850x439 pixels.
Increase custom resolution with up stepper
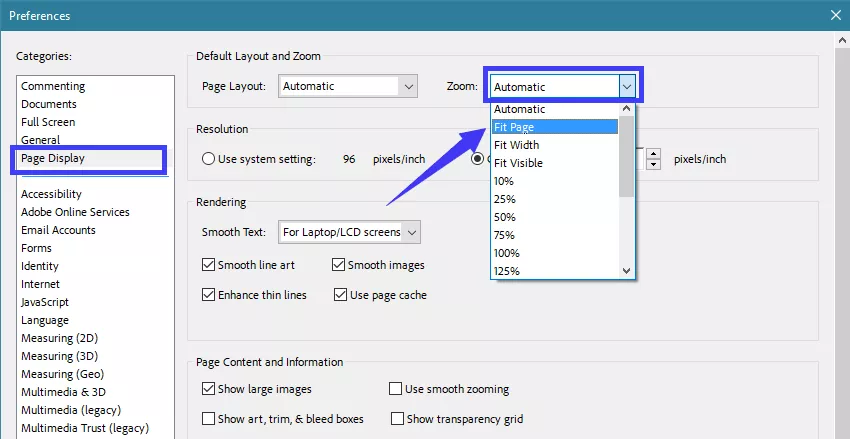coord(654,153)
